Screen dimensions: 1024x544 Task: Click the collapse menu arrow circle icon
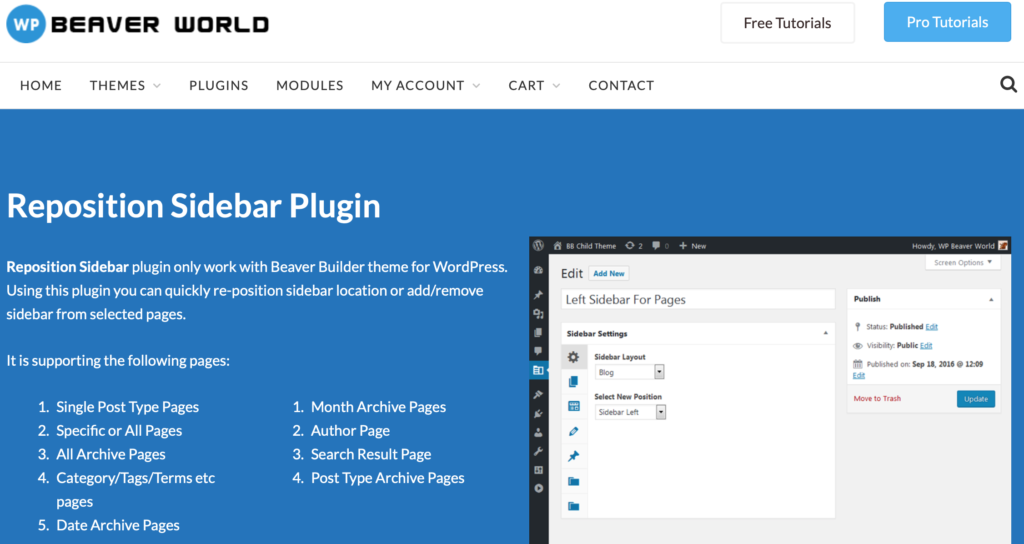click(x=538, y=488)
